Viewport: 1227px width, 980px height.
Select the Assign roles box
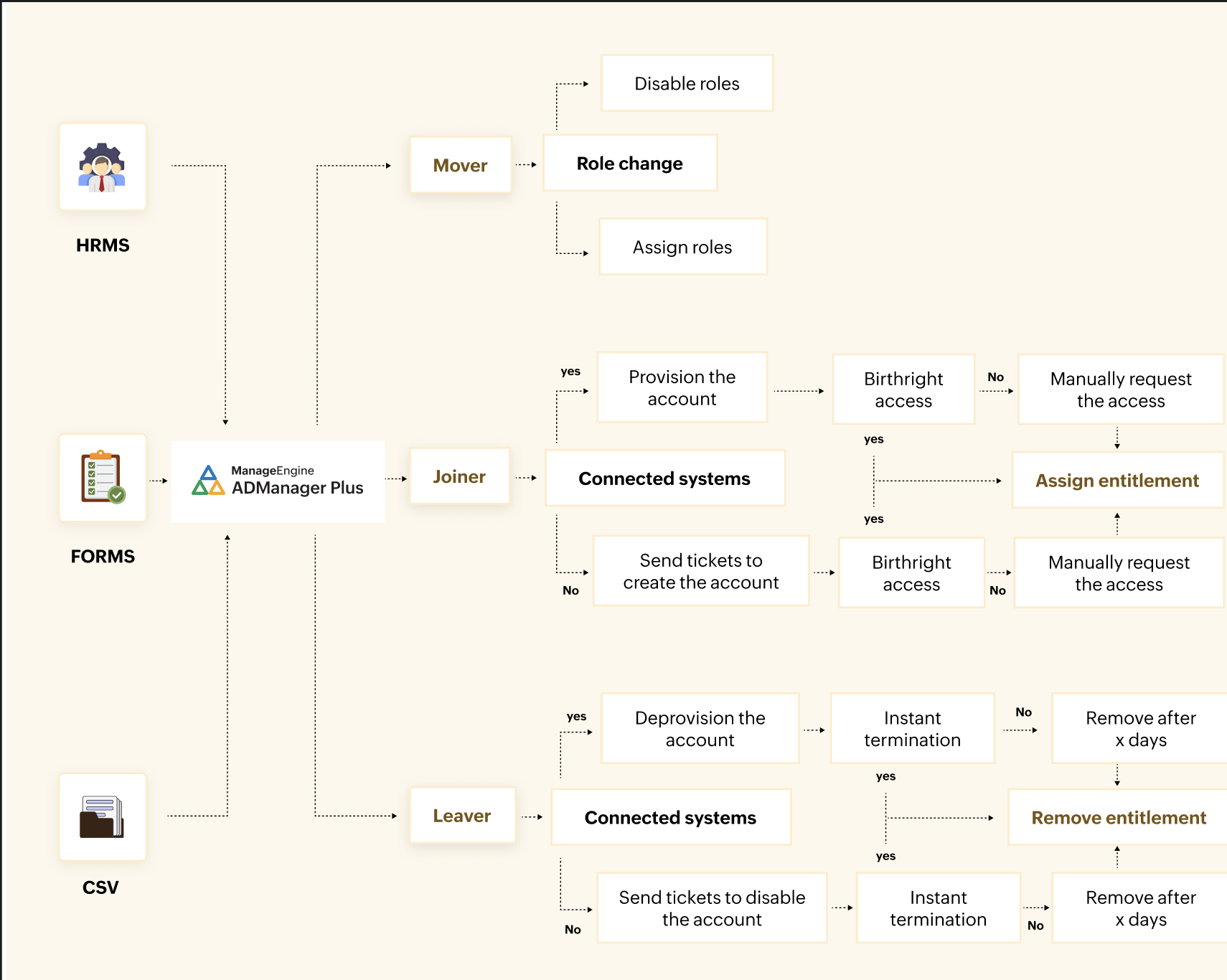pos(682,247)
